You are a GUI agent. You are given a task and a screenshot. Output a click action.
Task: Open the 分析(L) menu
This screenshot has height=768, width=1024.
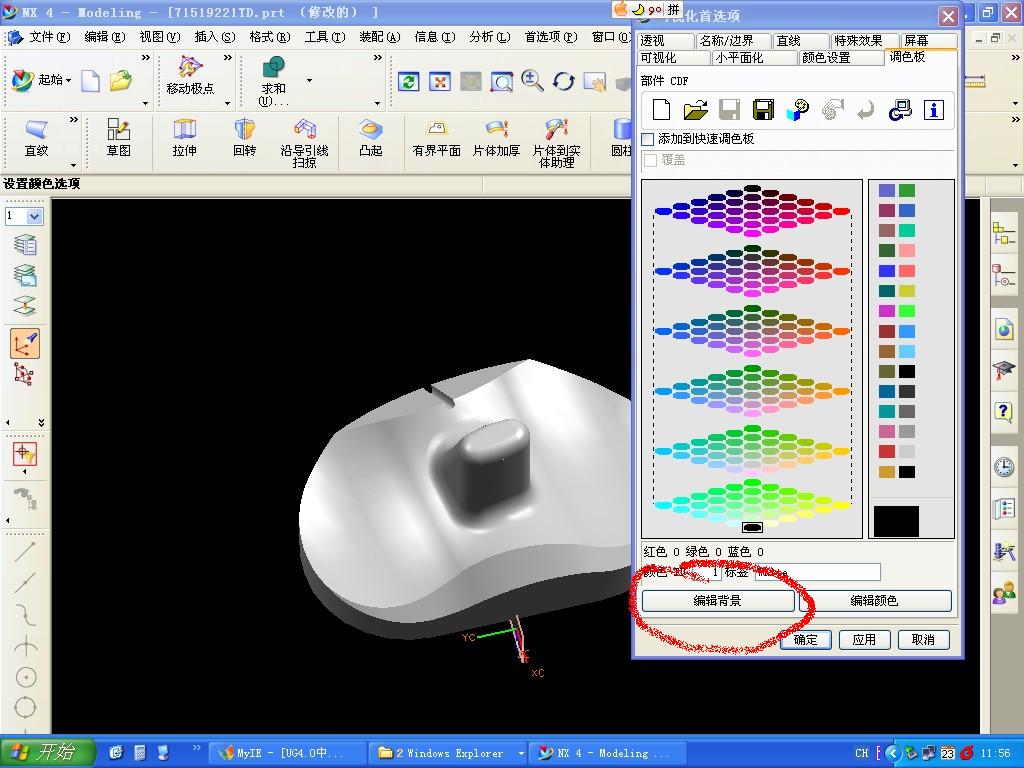click(490, 37)
